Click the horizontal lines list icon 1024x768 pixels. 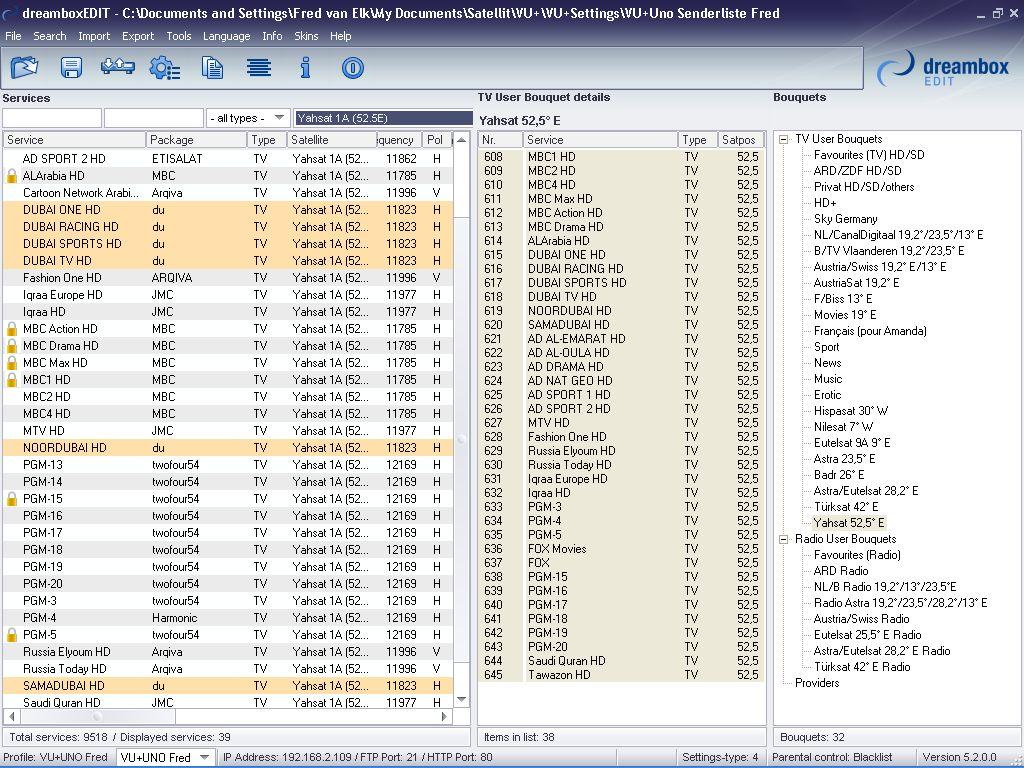(259, 67)
